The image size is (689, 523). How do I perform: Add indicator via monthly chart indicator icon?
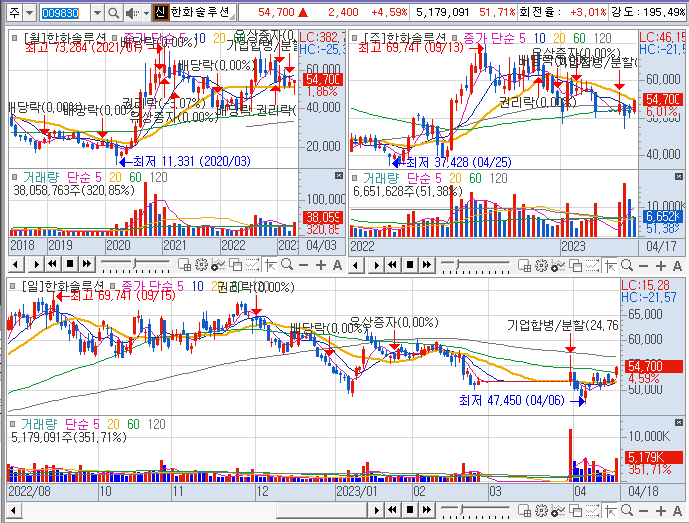pos(218,265)
